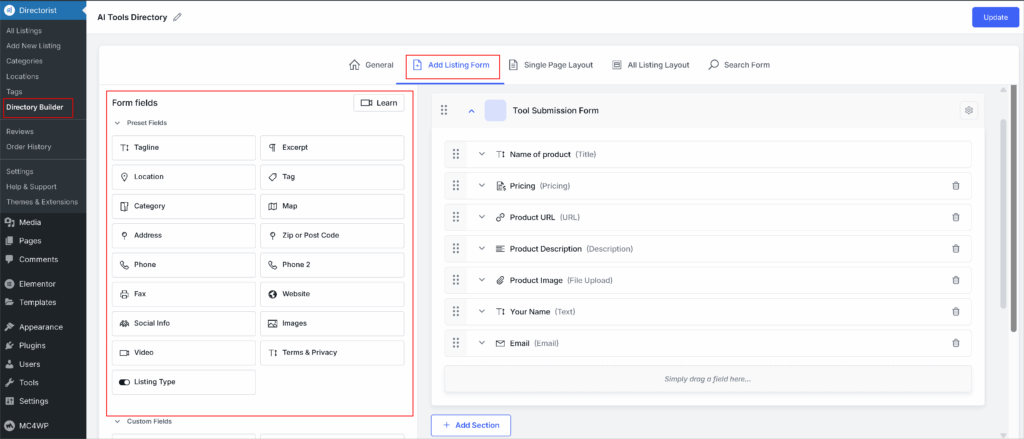Collapse the Tool Submission Form section
Image resolution: width=1024 pixels, height=439 pixels.
(x=471, y=111)
